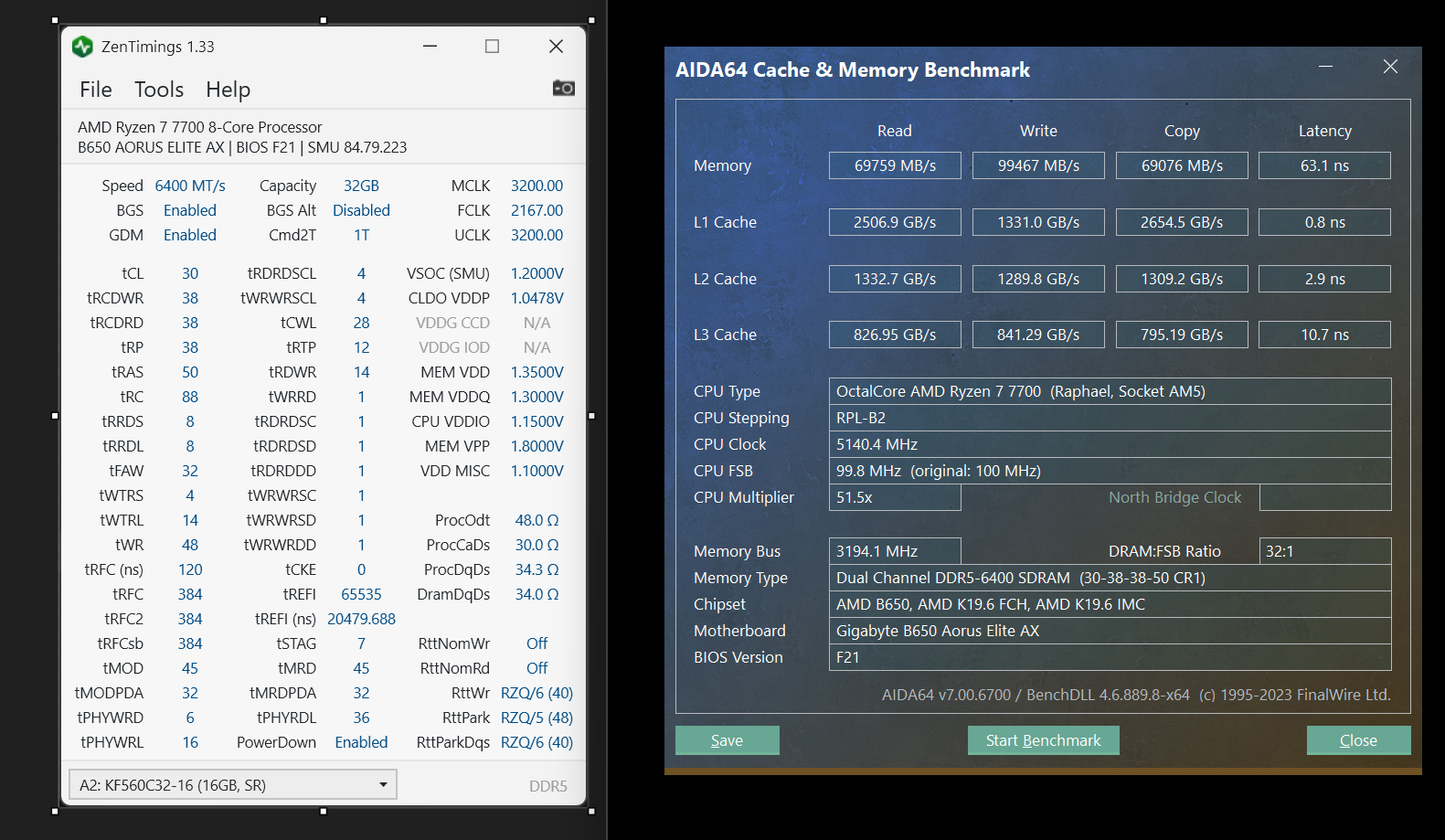This screenshot has height=840, width=1445.
Task: Close the ZenTimings window
Action: point(556,47)
